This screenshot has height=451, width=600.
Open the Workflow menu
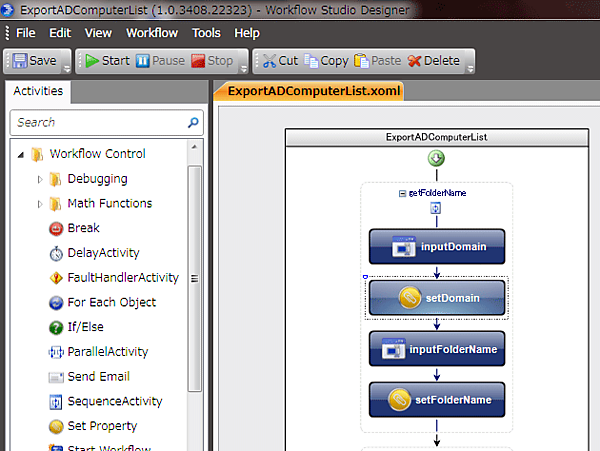point(152,33)
